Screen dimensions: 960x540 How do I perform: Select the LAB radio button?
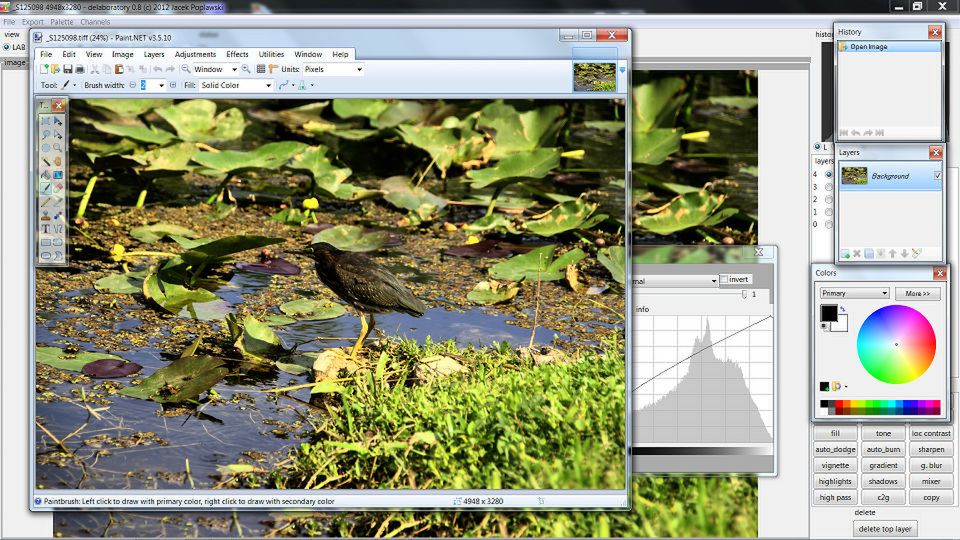pyautogui.click(x=7, y=47)
